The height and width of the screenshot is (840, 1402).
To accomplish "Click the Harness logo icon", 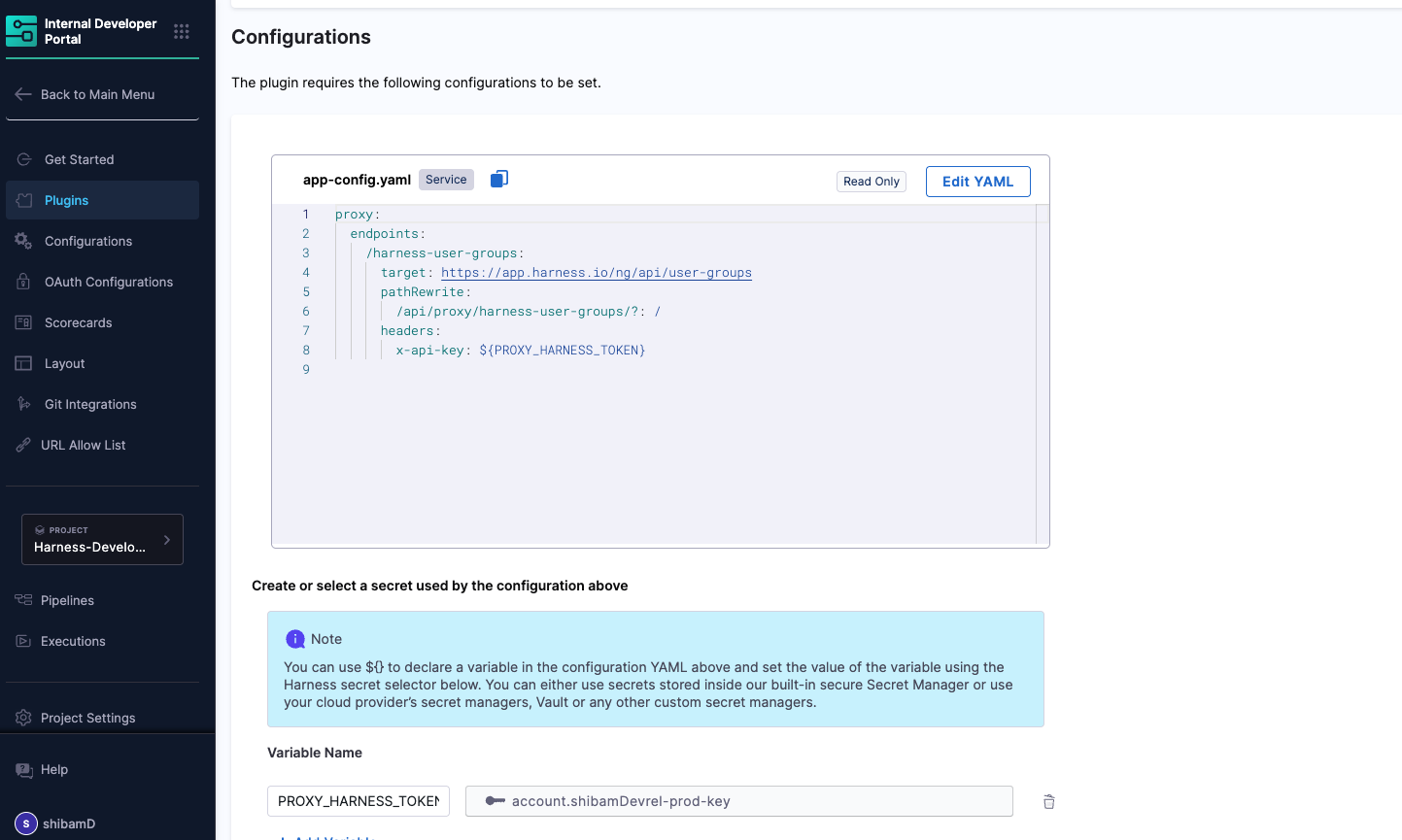I will (21, 31).
